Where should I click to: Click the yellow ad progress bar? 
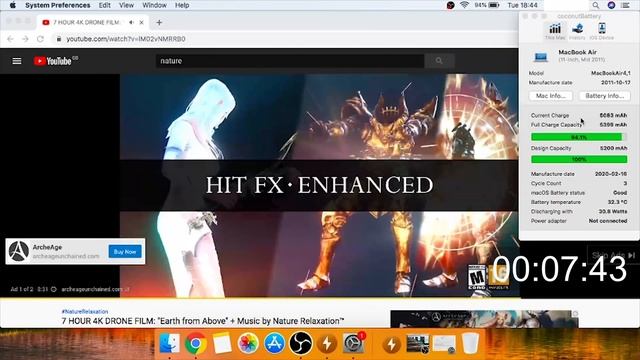tap(260, 298)
